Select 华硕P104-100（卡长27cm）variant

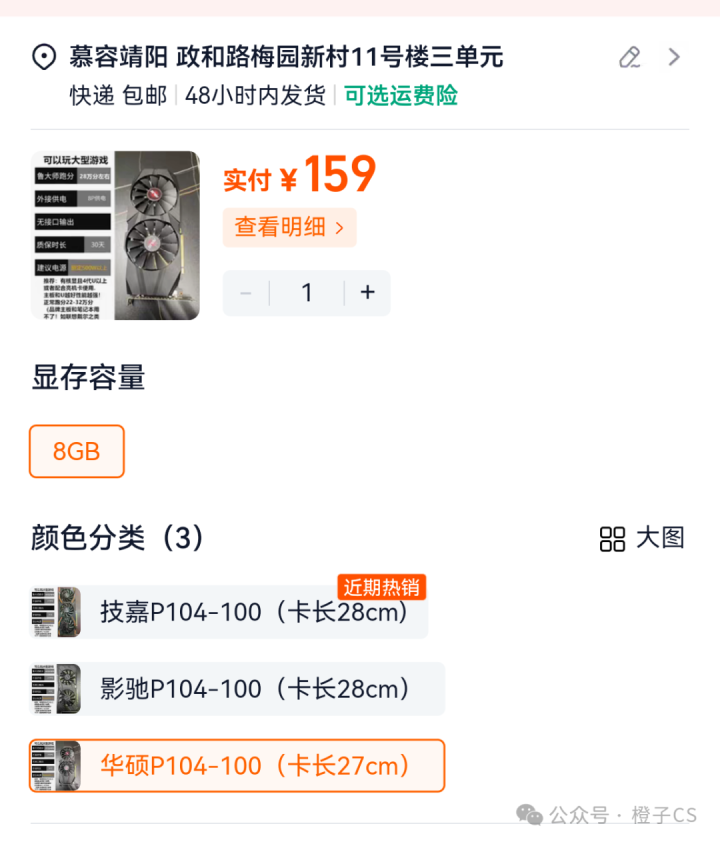tap(237, 766)
